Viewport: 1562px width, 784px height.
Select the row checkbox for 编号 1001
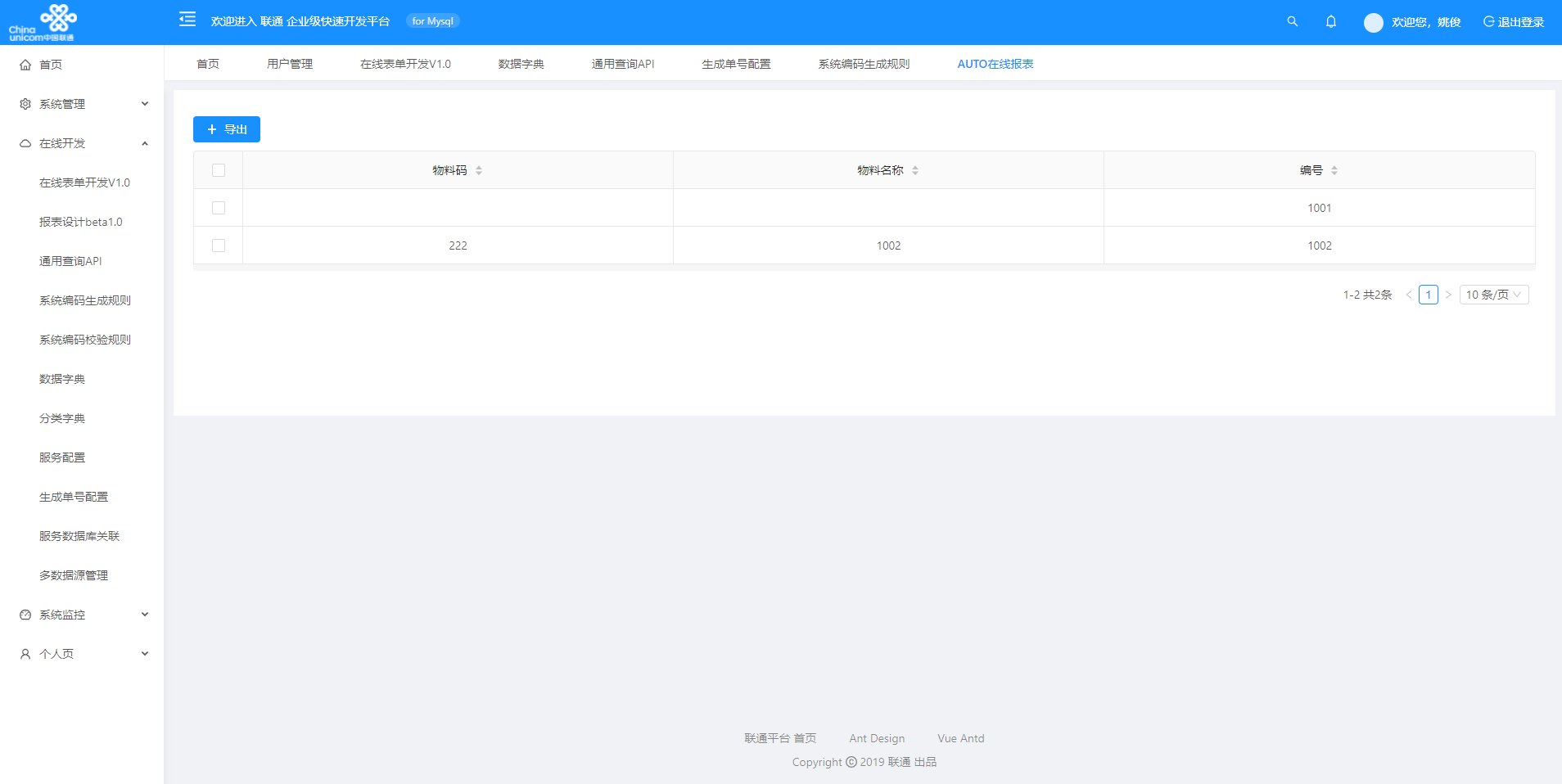[x=219, y=208]
